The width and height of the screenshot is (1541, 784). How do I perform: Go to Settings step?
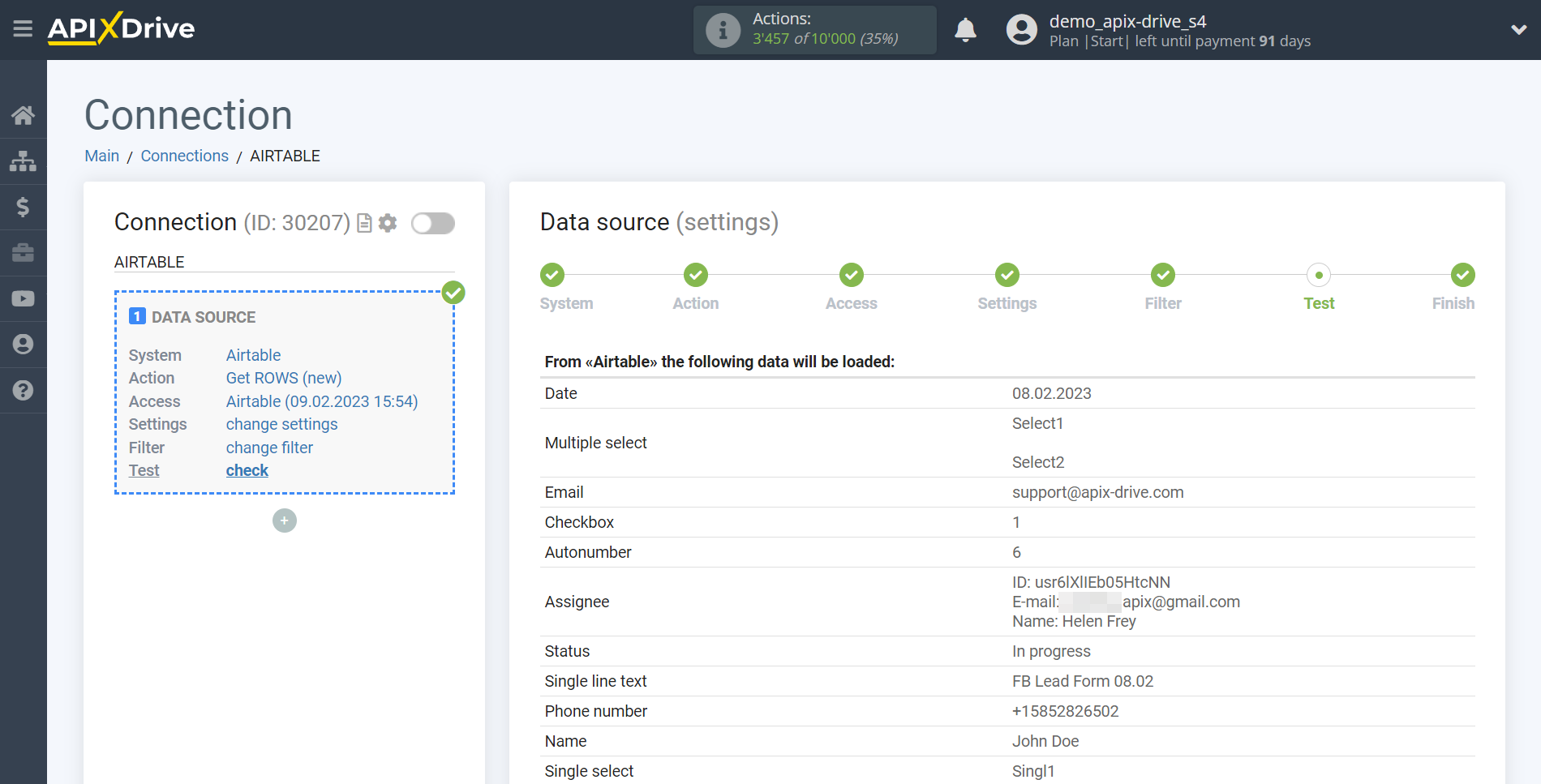point(1007,303)
